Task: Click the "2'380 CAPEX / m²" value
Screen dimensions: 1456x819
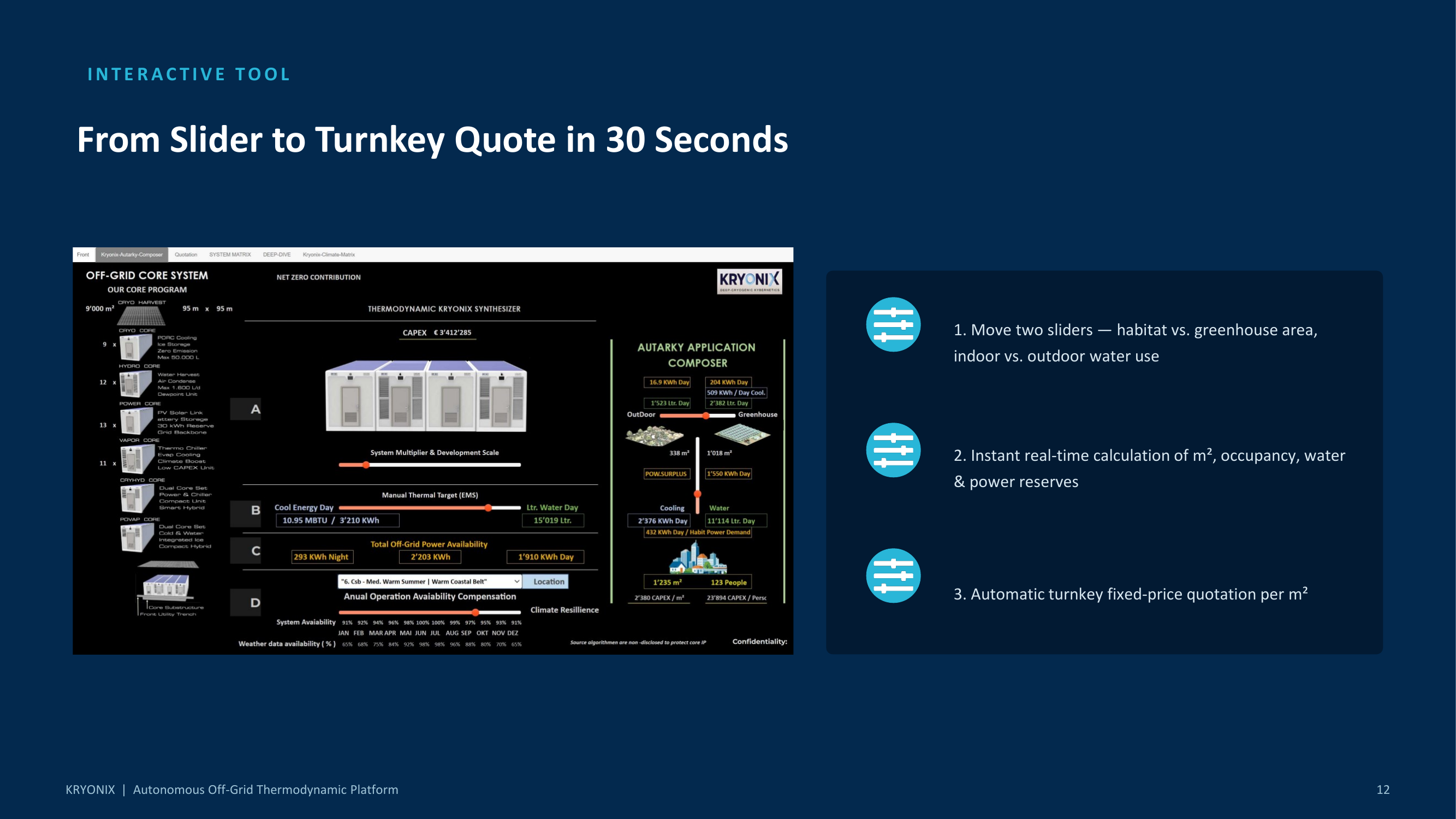Action: pos(659,597)
